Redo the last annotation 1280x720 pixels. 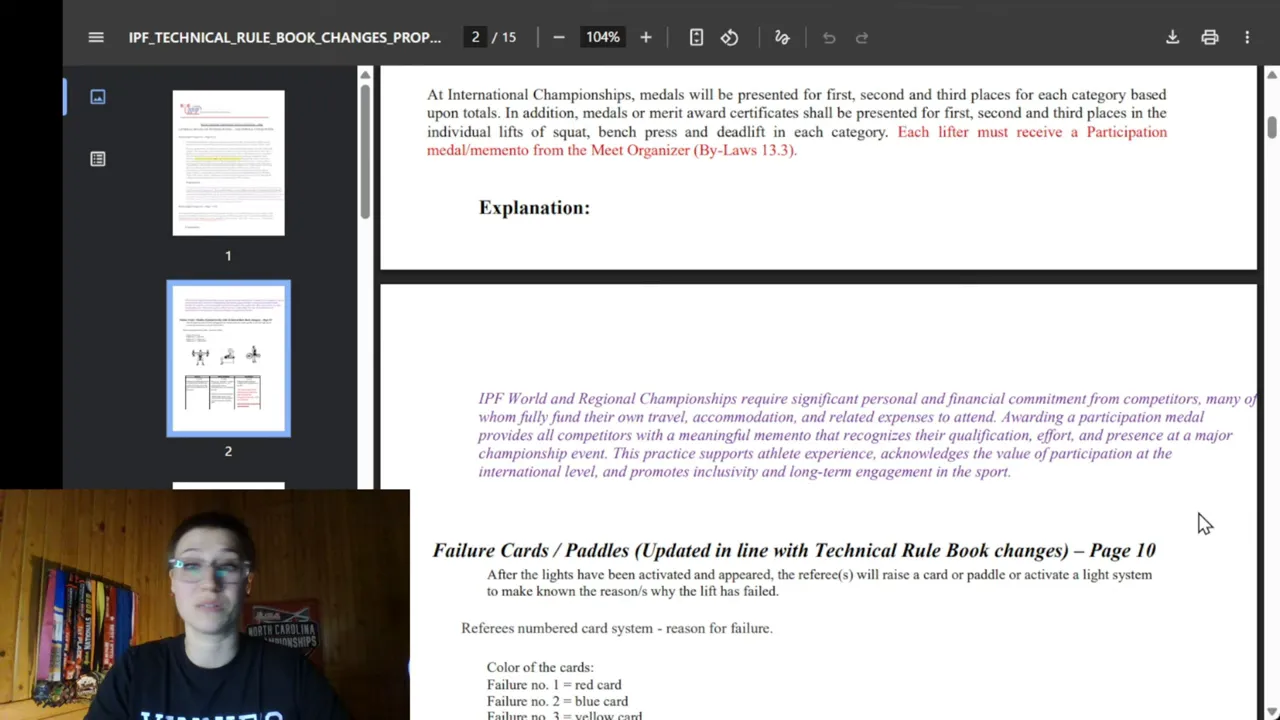point(861,37)
